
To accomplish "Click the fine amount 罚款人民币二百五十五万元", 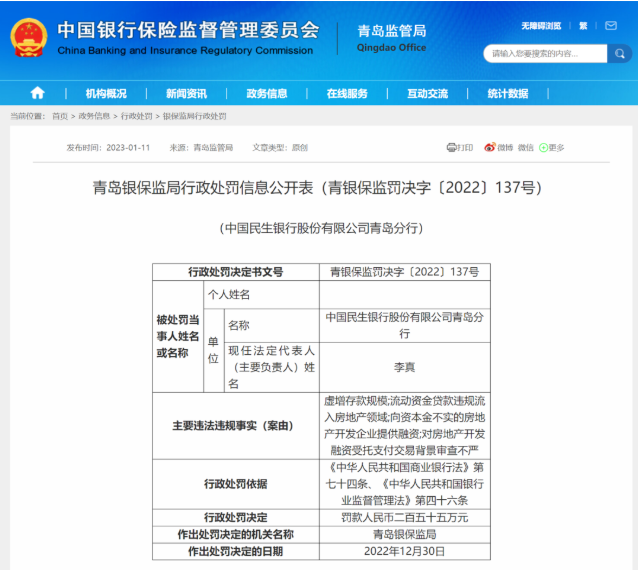I will (404, 518).
